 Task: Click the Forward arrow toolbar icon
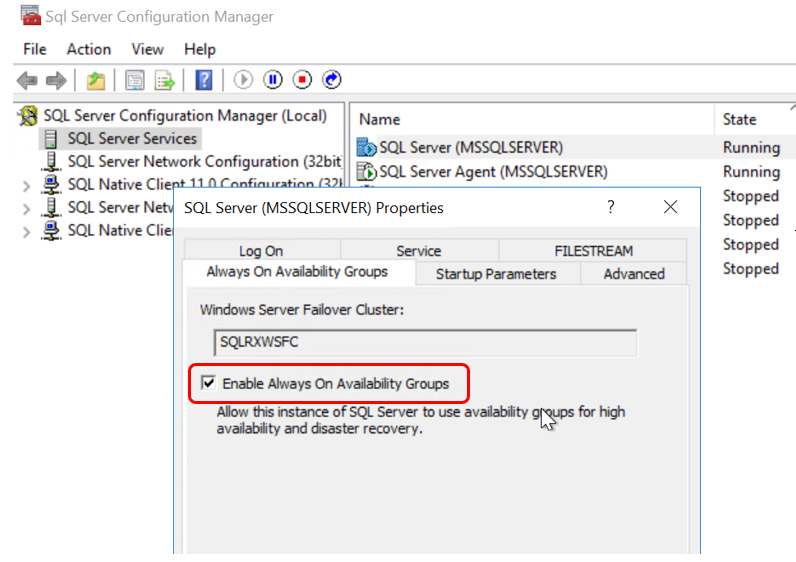56,80
